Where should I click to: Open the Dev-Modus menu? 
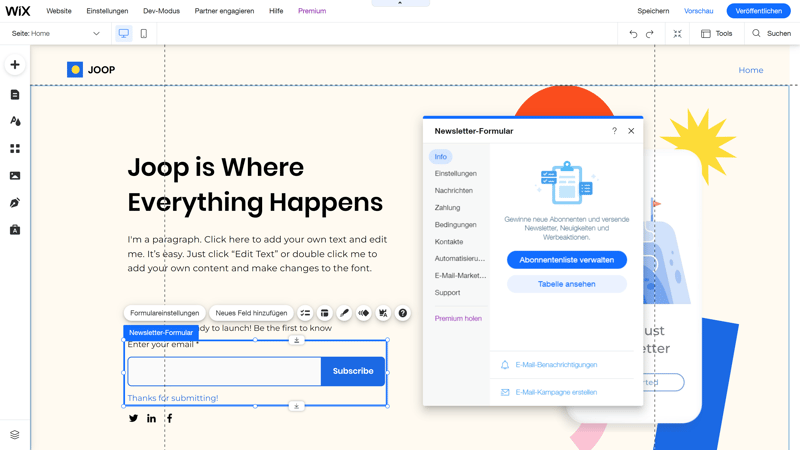[161, 11]
